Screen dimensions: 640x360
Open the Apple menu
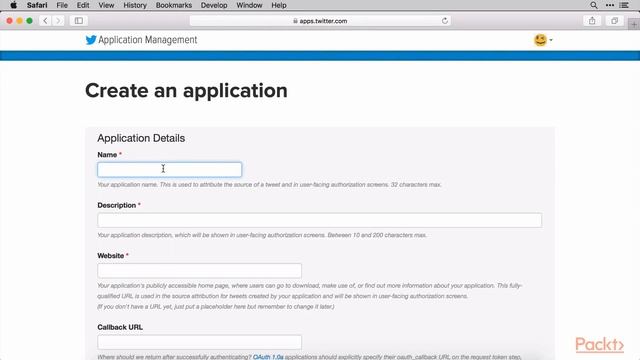tap(13, 5)
